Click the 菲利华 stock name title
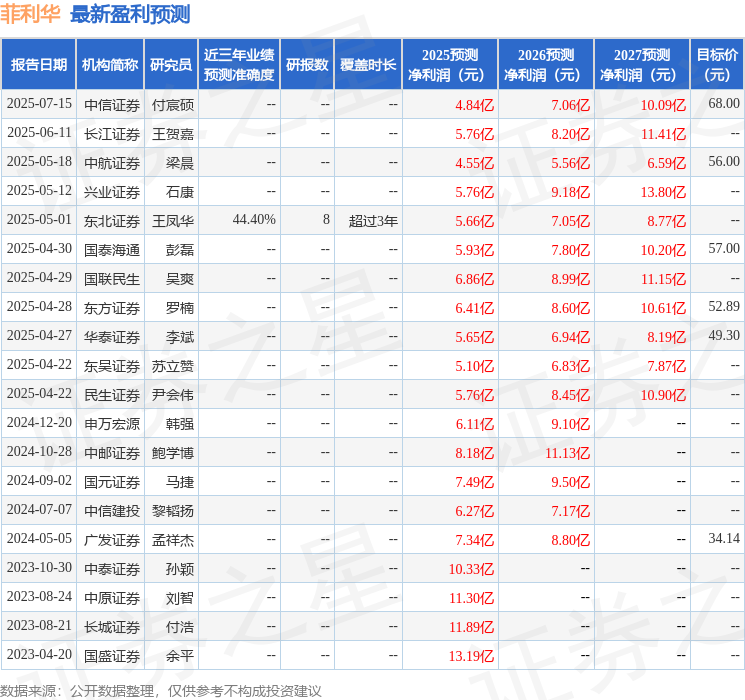The height and width of the screenshot is (700, 745). [x=30, y=14]
